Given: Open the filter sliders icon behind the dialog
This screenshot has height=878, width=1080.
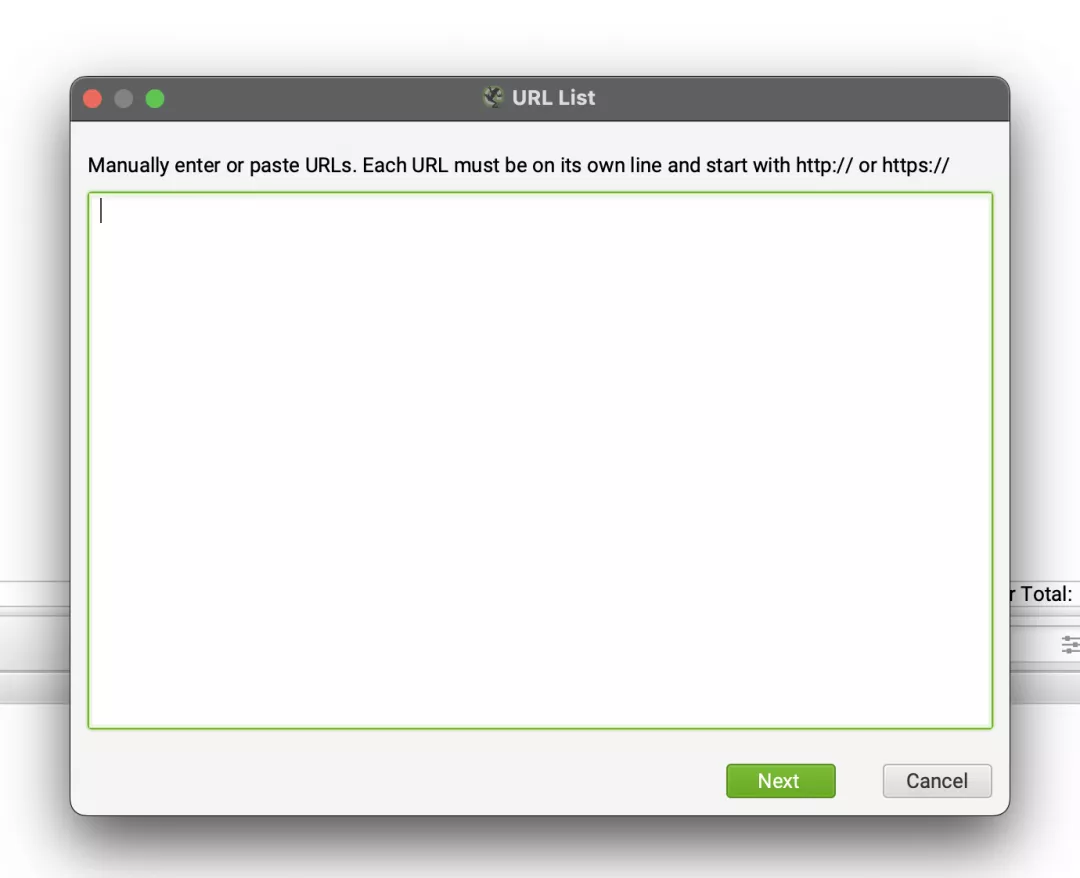Looking at the screenshot, I should coord(1070,645).
